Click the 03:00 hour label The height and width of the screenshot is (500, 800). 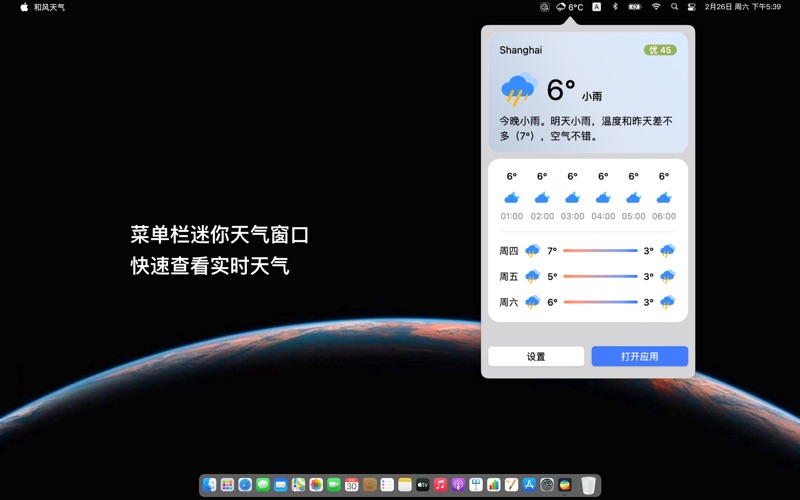tap(572, 216)
